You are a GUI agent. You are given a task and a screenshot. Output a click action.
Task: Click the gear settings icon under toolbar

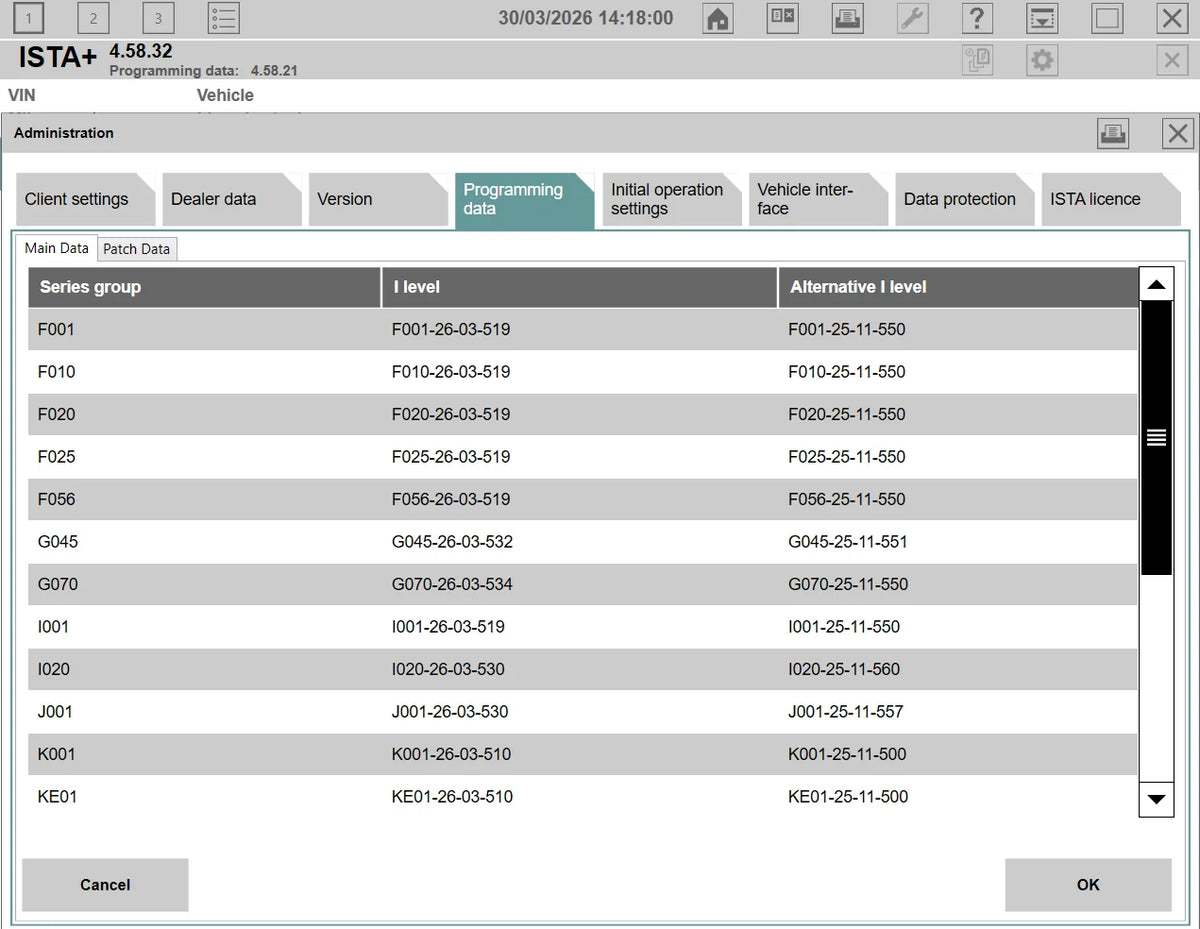1042,60
